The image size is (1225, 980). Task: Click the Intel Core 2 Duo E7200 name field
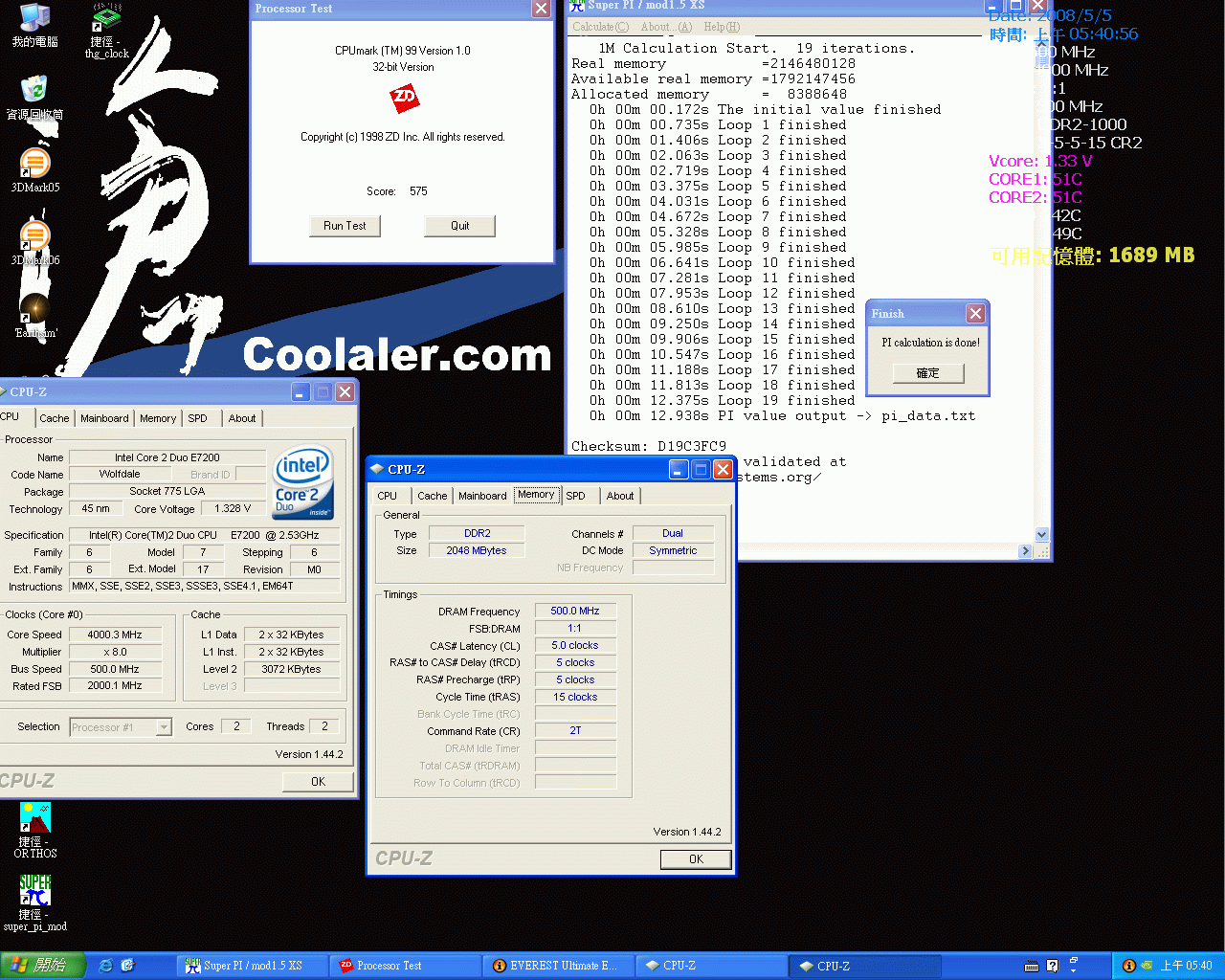click(167, 457)
